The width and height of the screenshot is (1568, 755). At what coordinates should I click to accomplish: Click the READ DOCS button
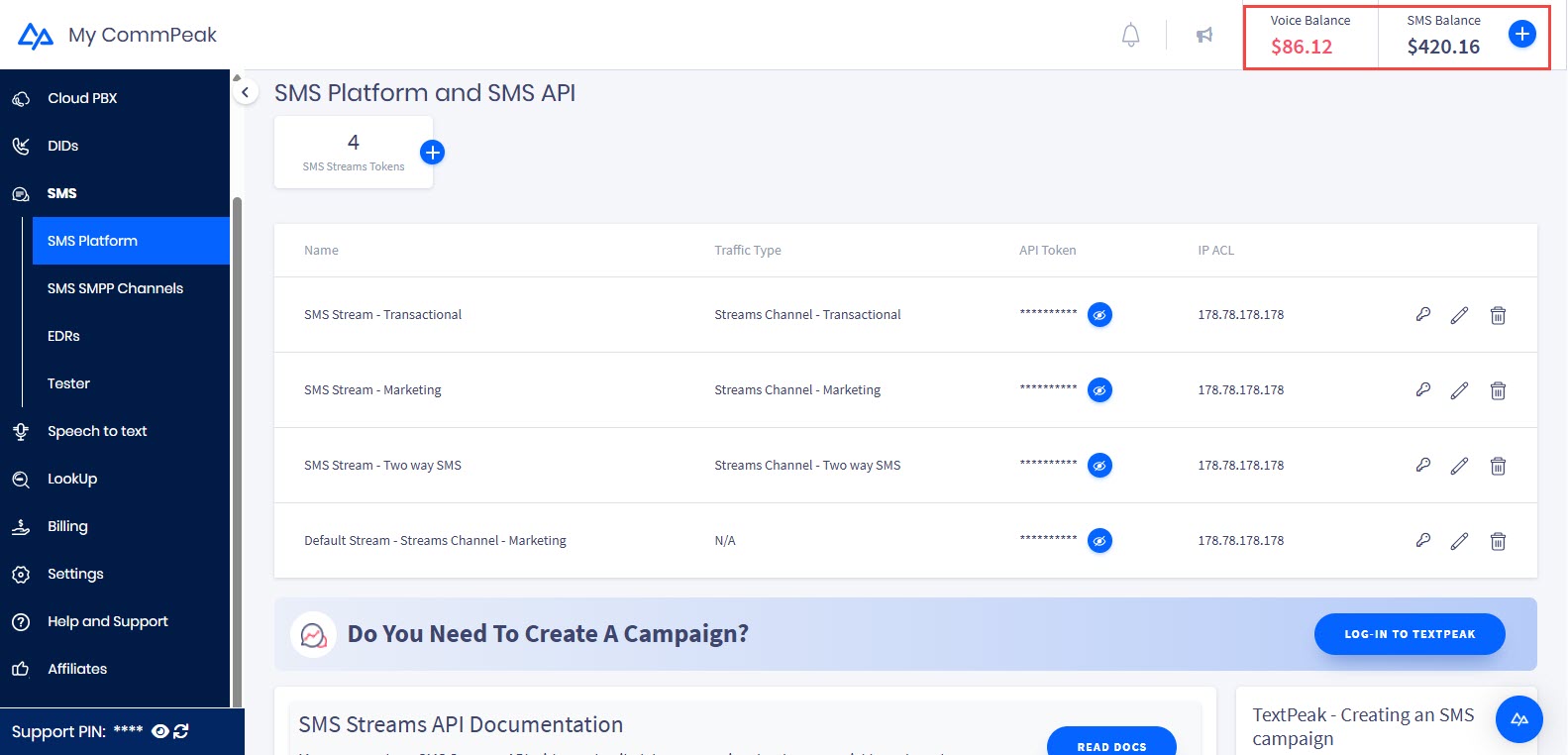pos(1111,743)
